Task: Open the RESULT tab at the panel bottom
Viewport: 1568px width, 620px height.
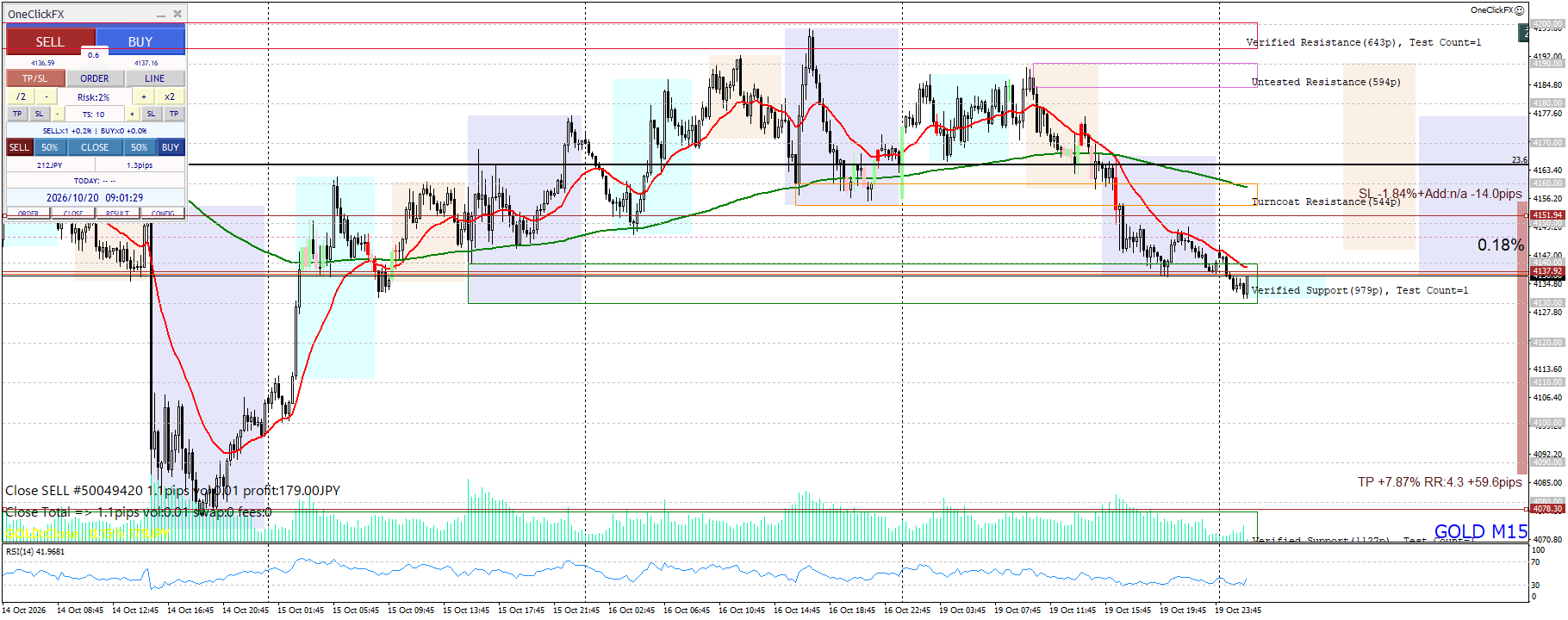Action: click(118, 214)
